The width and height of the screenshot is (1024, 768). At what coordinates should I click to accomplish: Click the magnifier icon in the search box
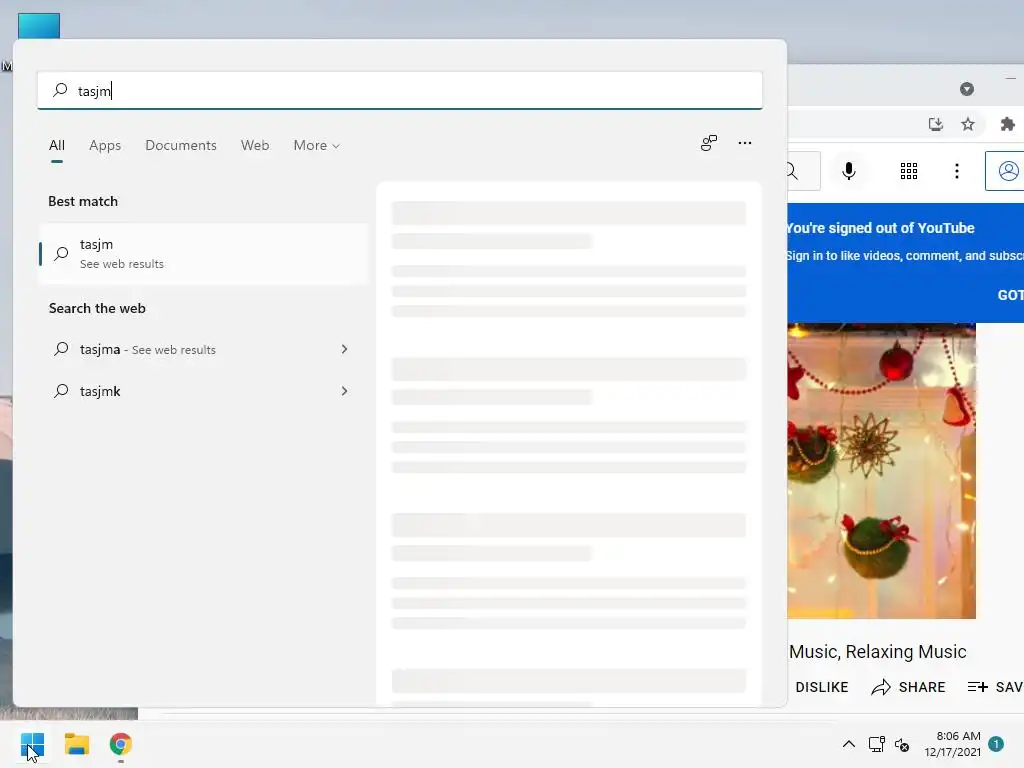60,89
